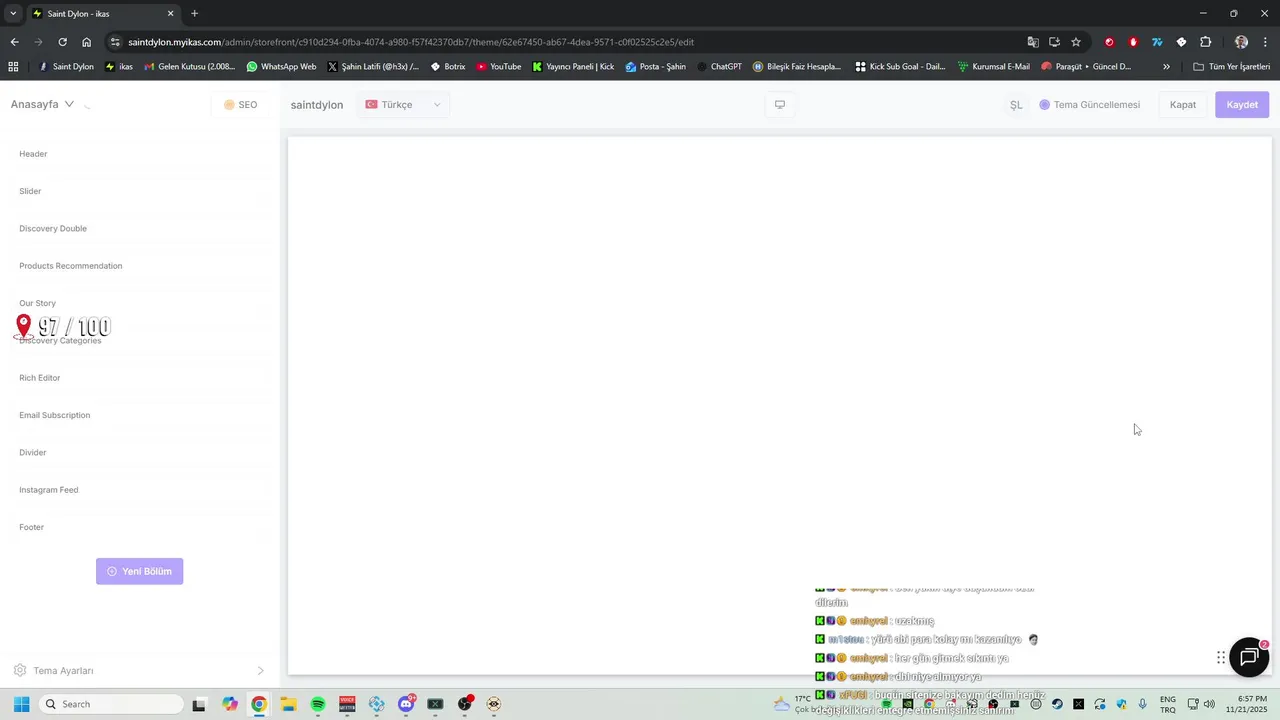Select the Email Subscription section
Screen dimensions: 1280x720
point(139,415)
